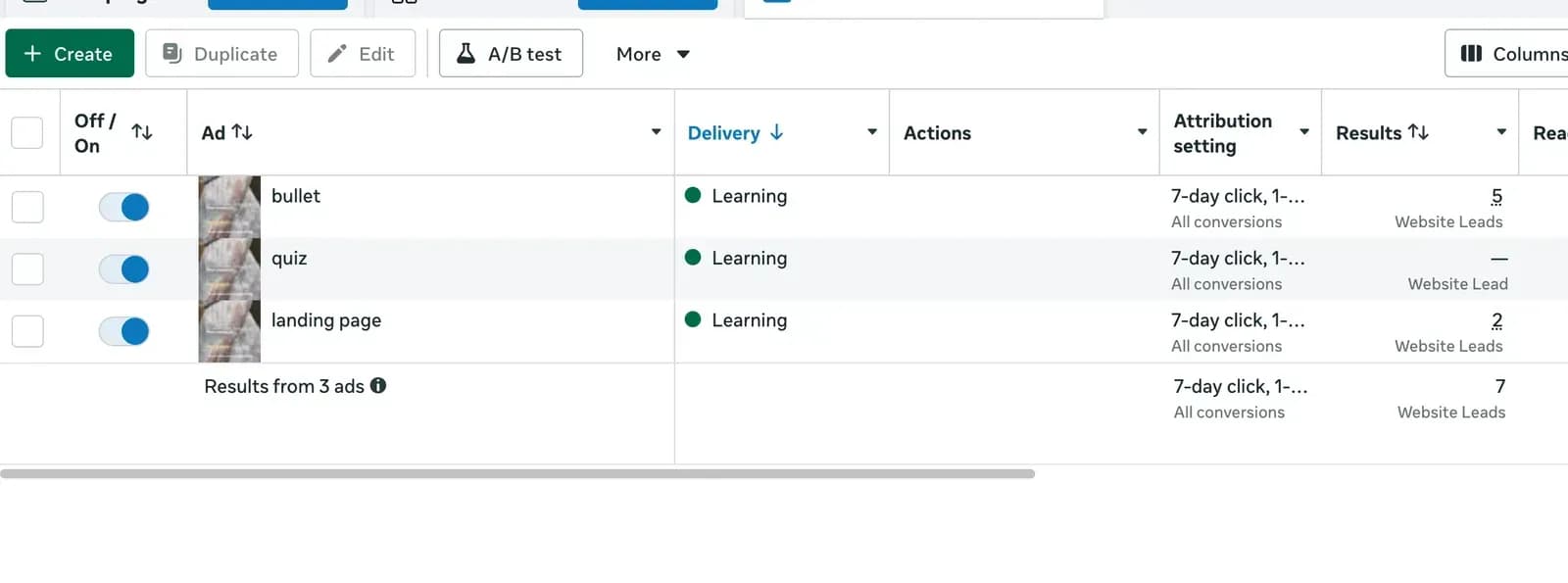Click the info icon beside Results from 3 ads
Image resolution: width=1568 pixels, height=583 pixels.
coord(378,386)
